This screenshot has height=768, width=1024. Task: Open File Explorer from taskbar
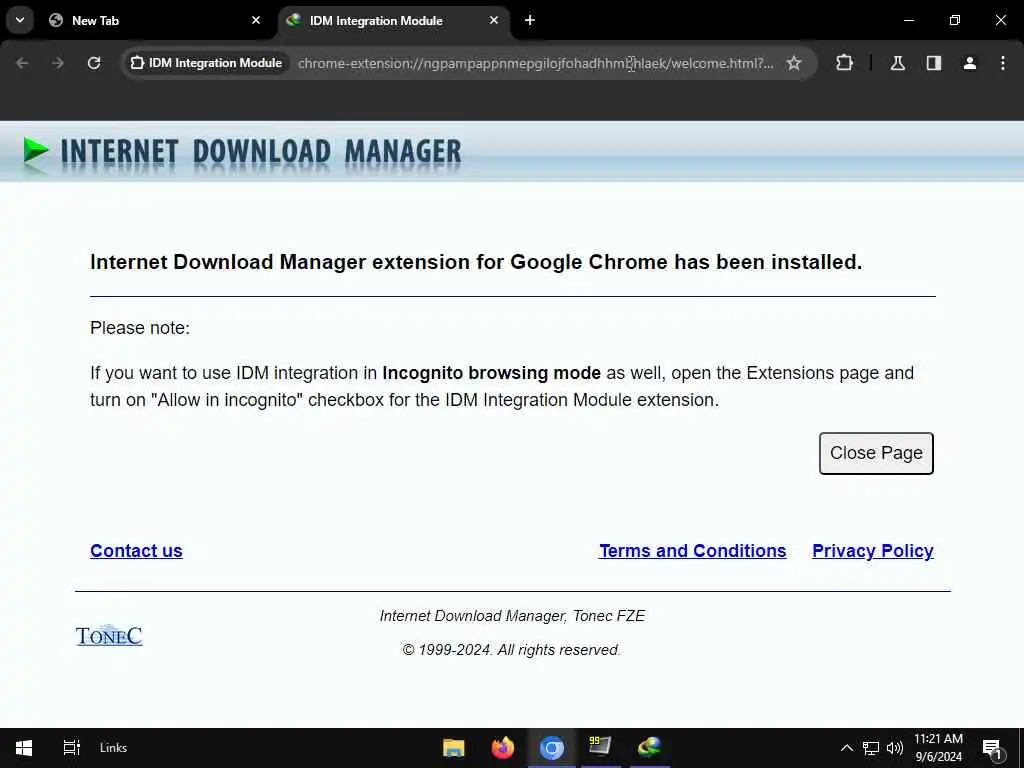point(453,748)
